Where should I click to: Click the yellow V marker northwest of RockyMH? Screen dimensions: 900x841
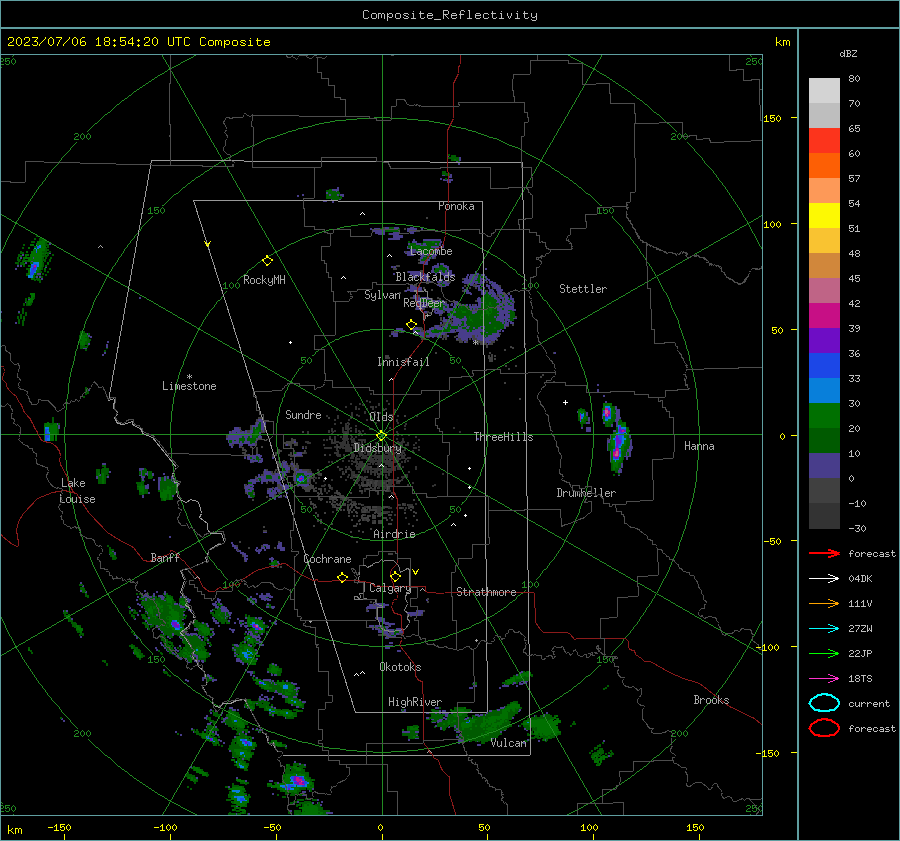coord(208,244)
